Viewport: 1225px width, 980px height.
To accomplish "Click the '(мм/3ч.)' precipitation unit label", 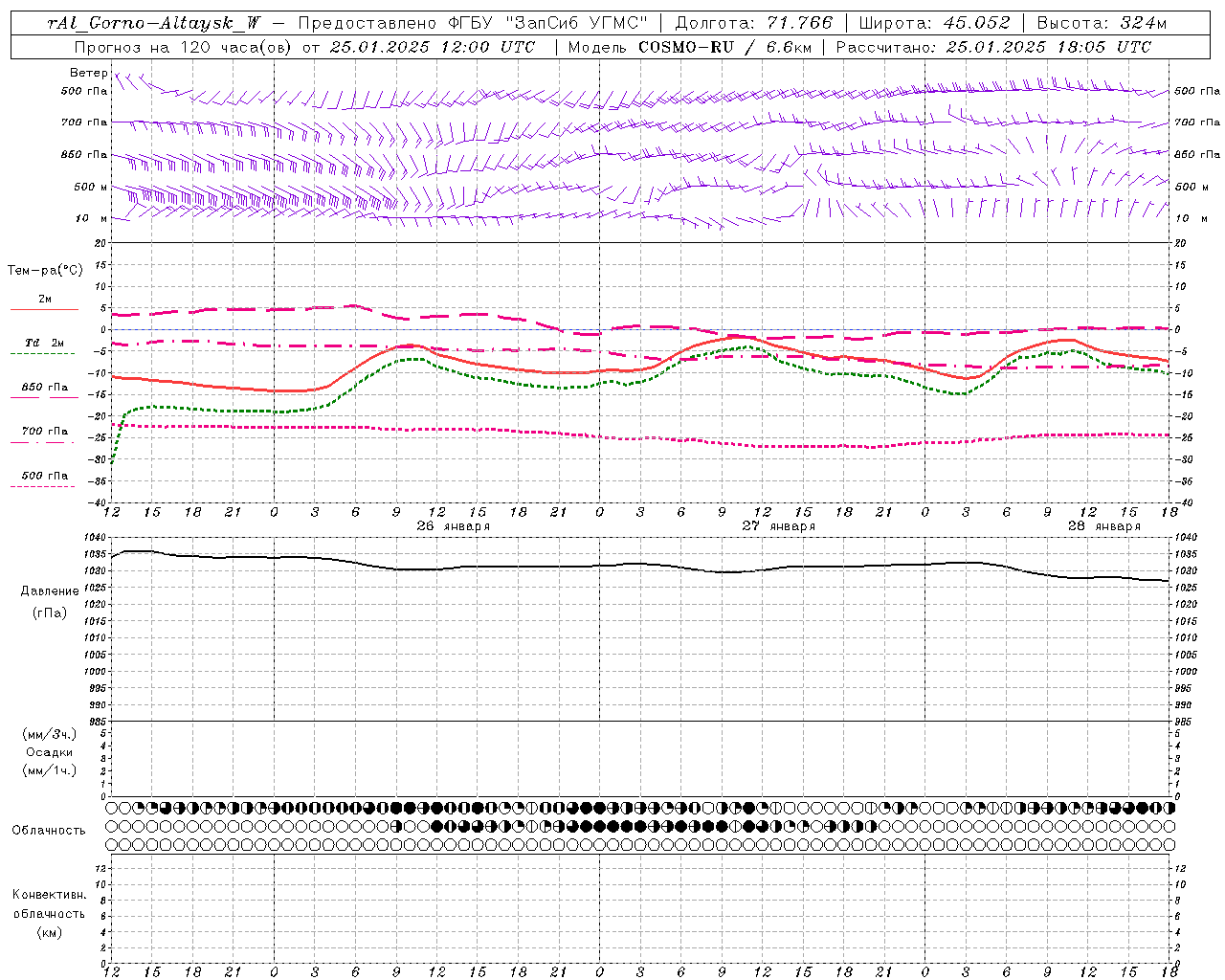I will 50,734.
